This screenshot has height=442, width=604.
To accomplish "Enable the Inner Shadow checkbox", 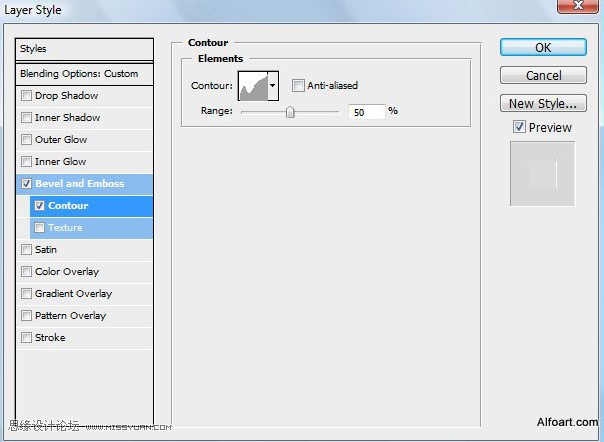I will click(x=26, y=117).
